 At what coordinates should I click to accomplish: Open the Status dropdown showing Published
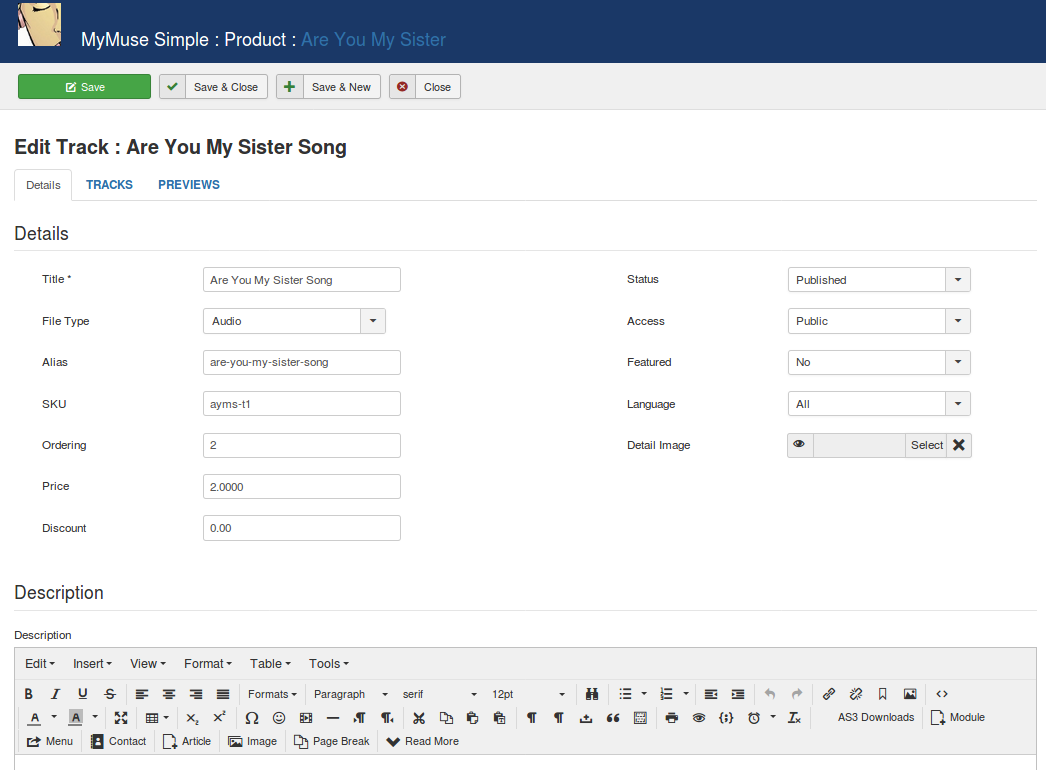tap(878, 280)
